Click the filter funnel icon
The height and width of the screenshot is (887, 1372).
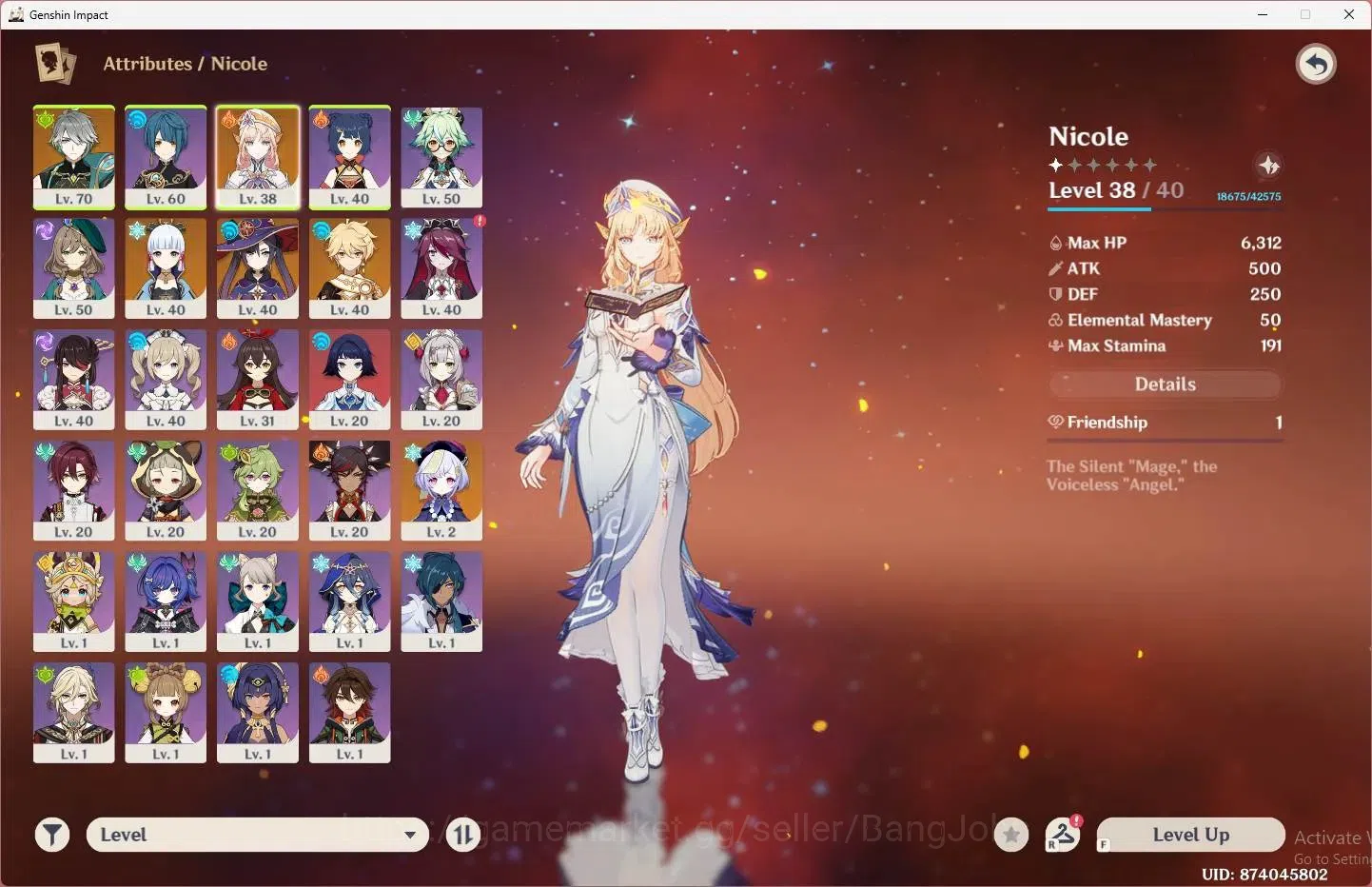[x=52, y=835]
